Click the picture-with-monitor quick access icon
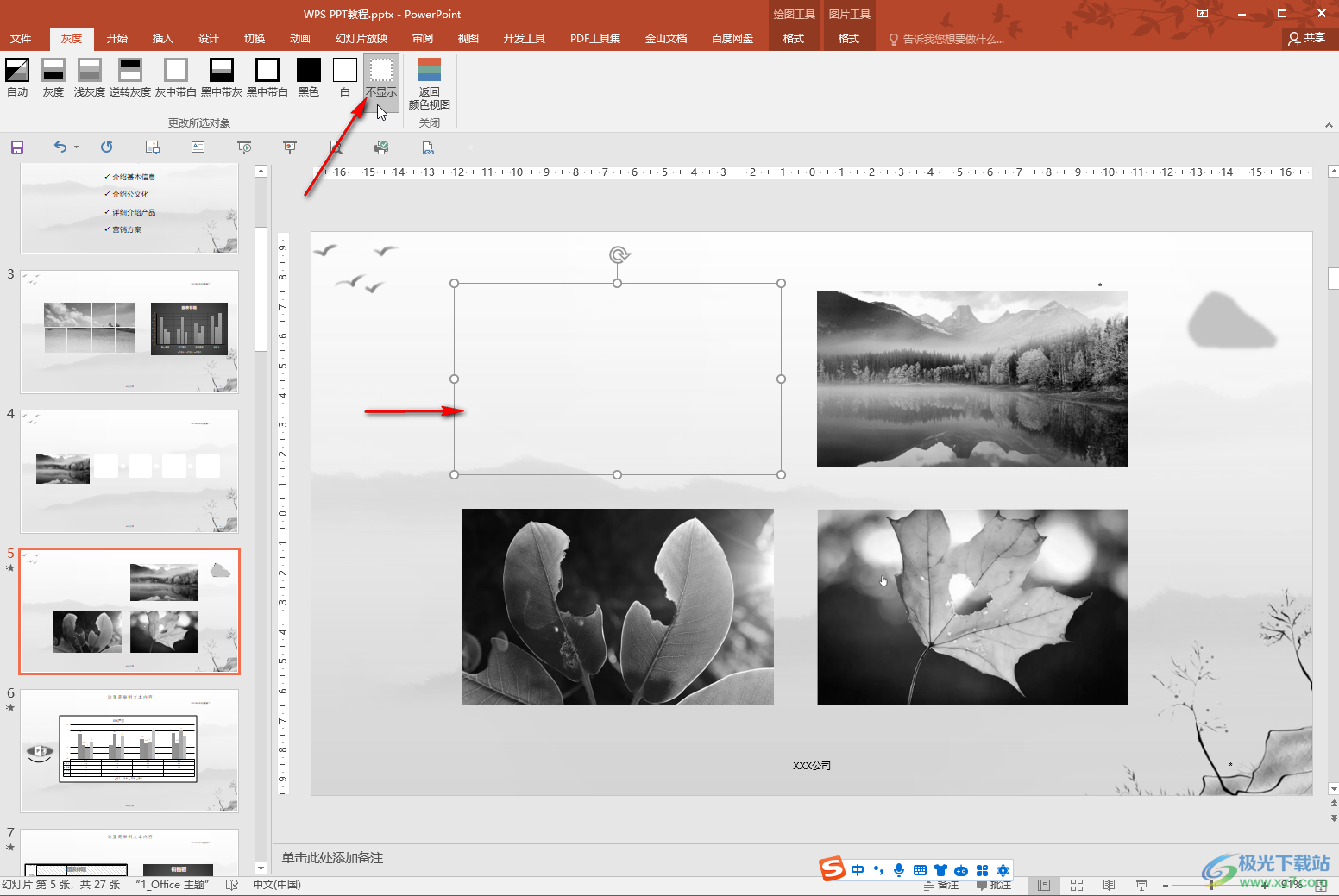 pos(153,147)
